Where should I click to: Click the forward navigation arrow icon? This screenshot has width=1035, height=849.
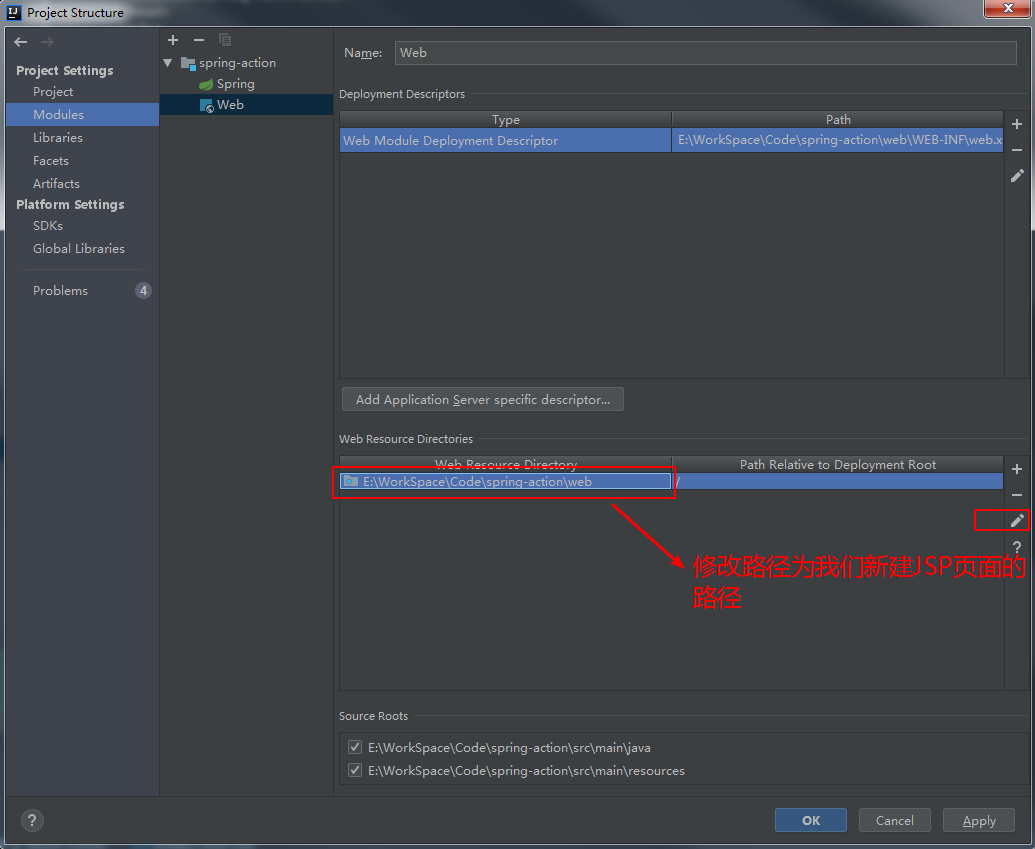[47, 42]
